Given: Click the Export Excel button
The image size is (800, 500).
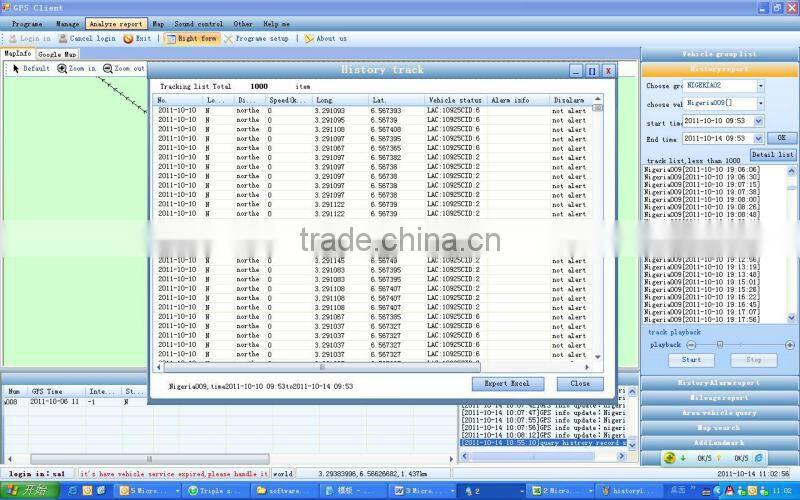Looking at the screenshot, I should [508, 384].
